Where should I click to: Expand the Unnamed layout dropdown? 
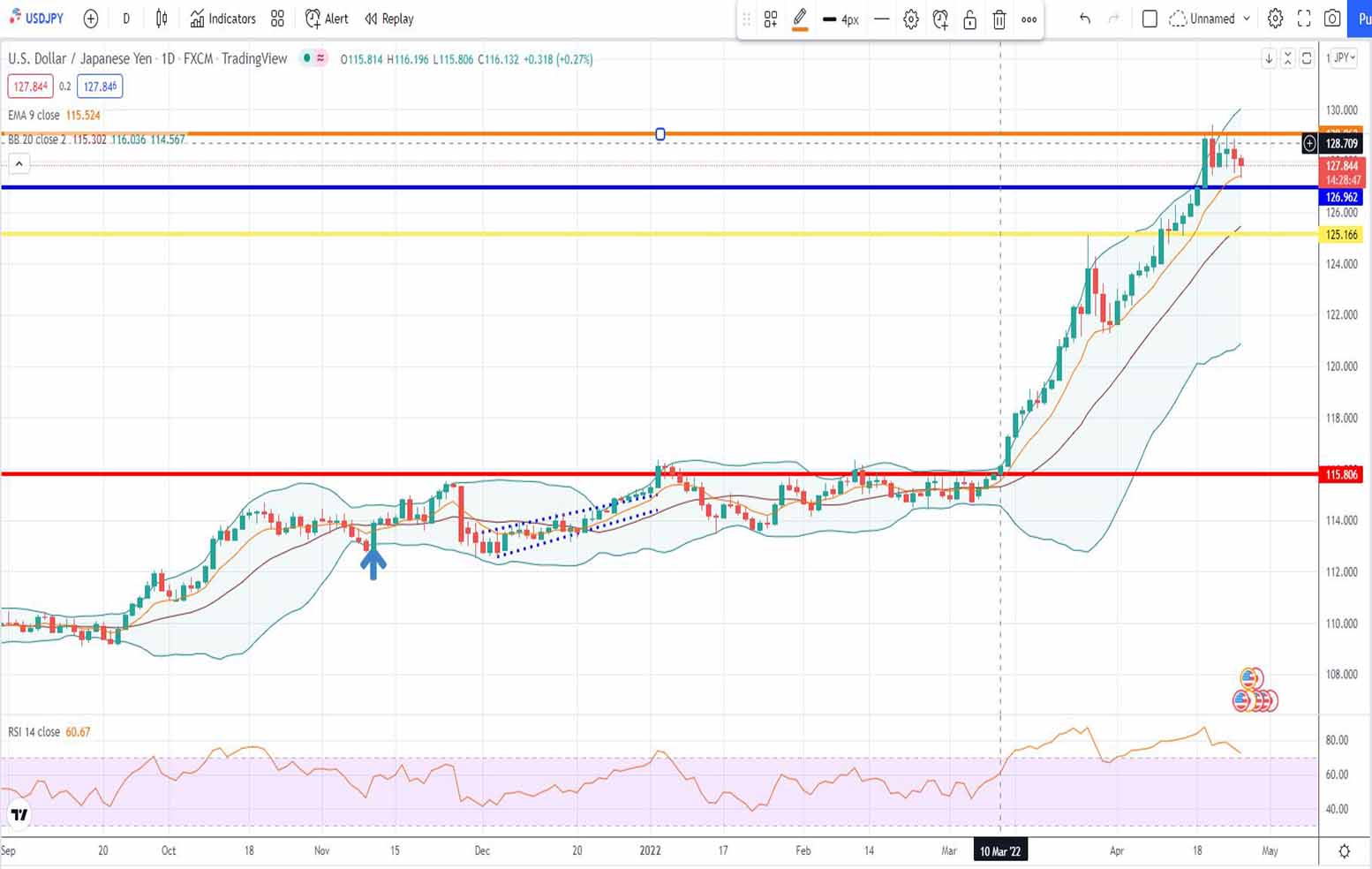tap(1247, 19)
